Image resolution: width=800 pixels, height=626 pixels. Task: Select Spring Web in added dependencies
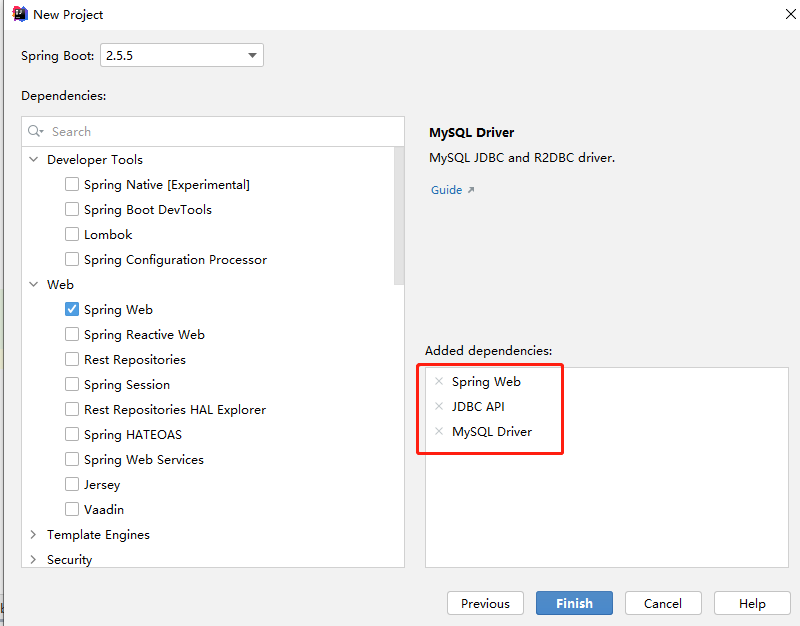point(486,382)
